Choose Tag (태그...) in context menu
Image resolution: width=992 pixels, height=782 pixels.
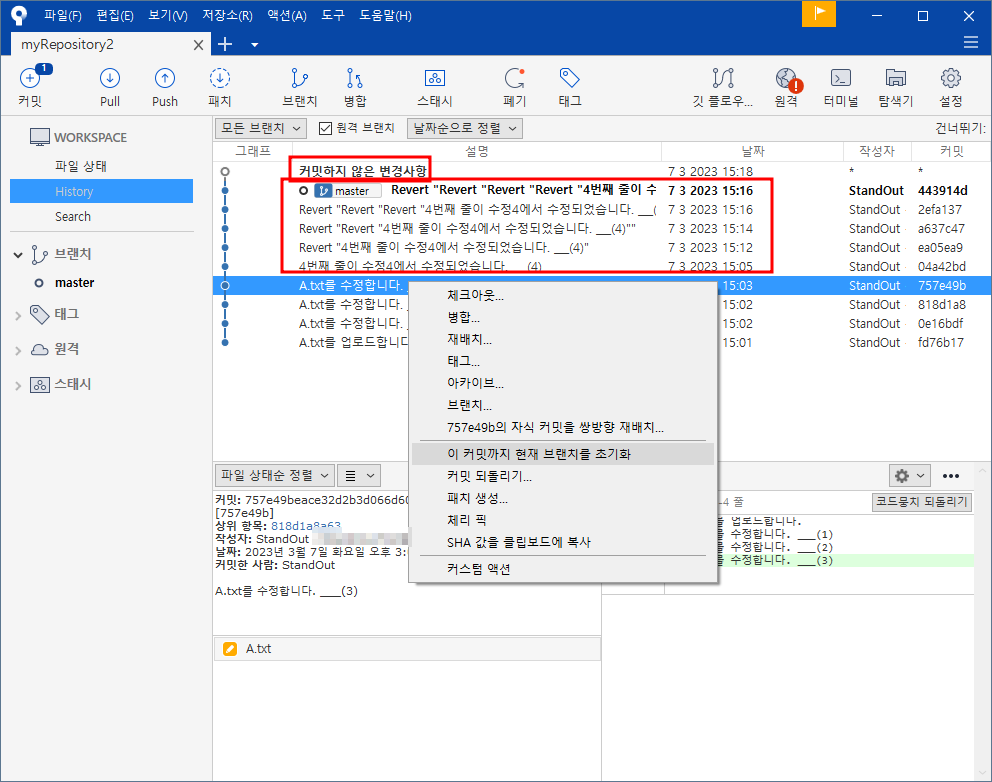pyautogui.click(x=562, y=361)
